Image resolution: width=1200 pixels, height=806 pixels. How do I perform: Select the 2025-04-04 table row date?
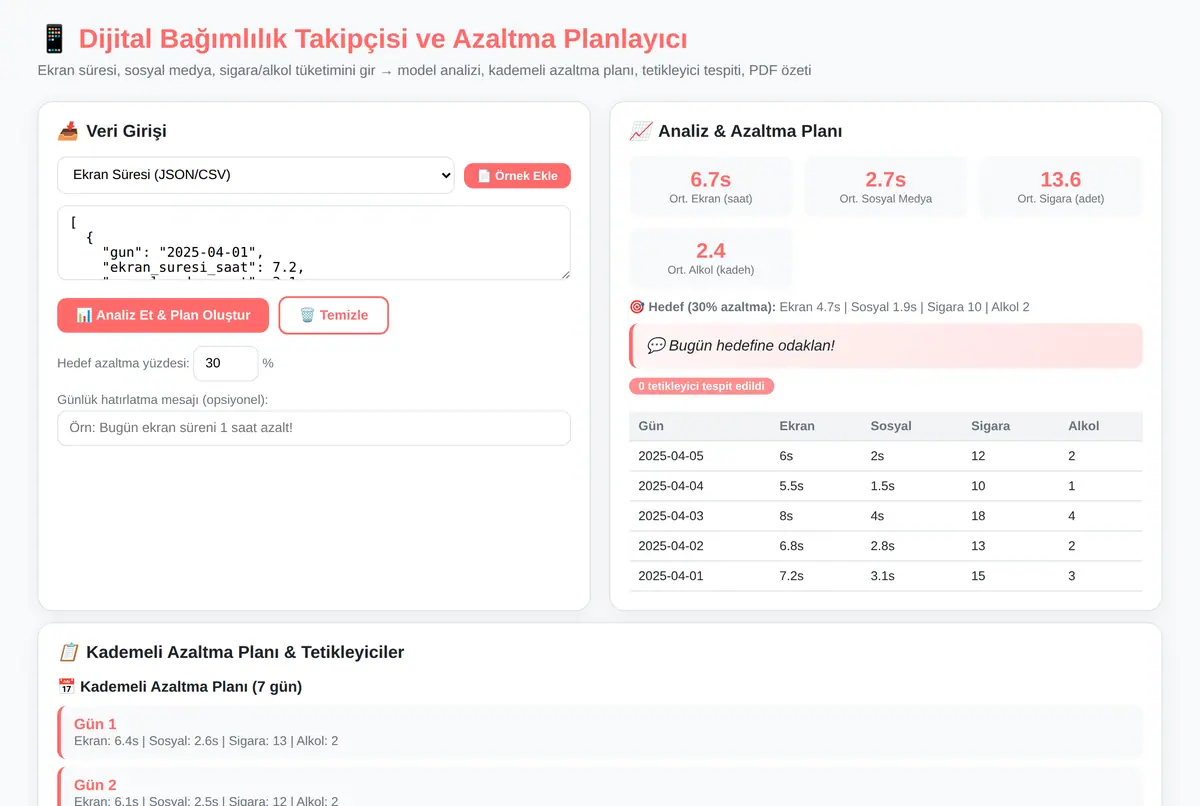pyautogui.click(x=671, y=486)
